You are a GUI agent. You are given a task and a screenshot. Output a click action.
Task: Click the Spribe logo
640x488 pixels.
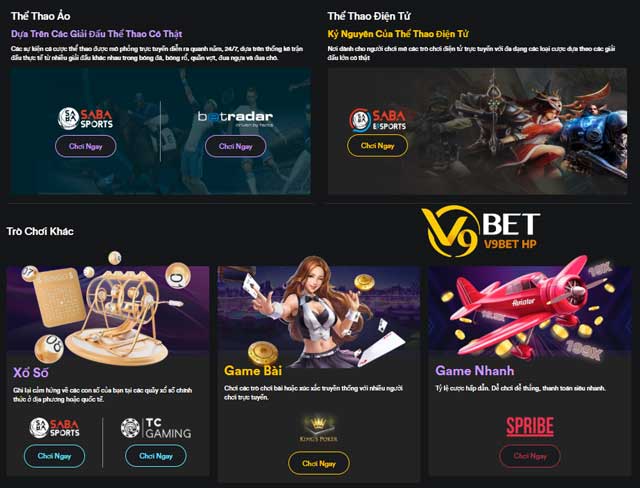pos(530,426)
